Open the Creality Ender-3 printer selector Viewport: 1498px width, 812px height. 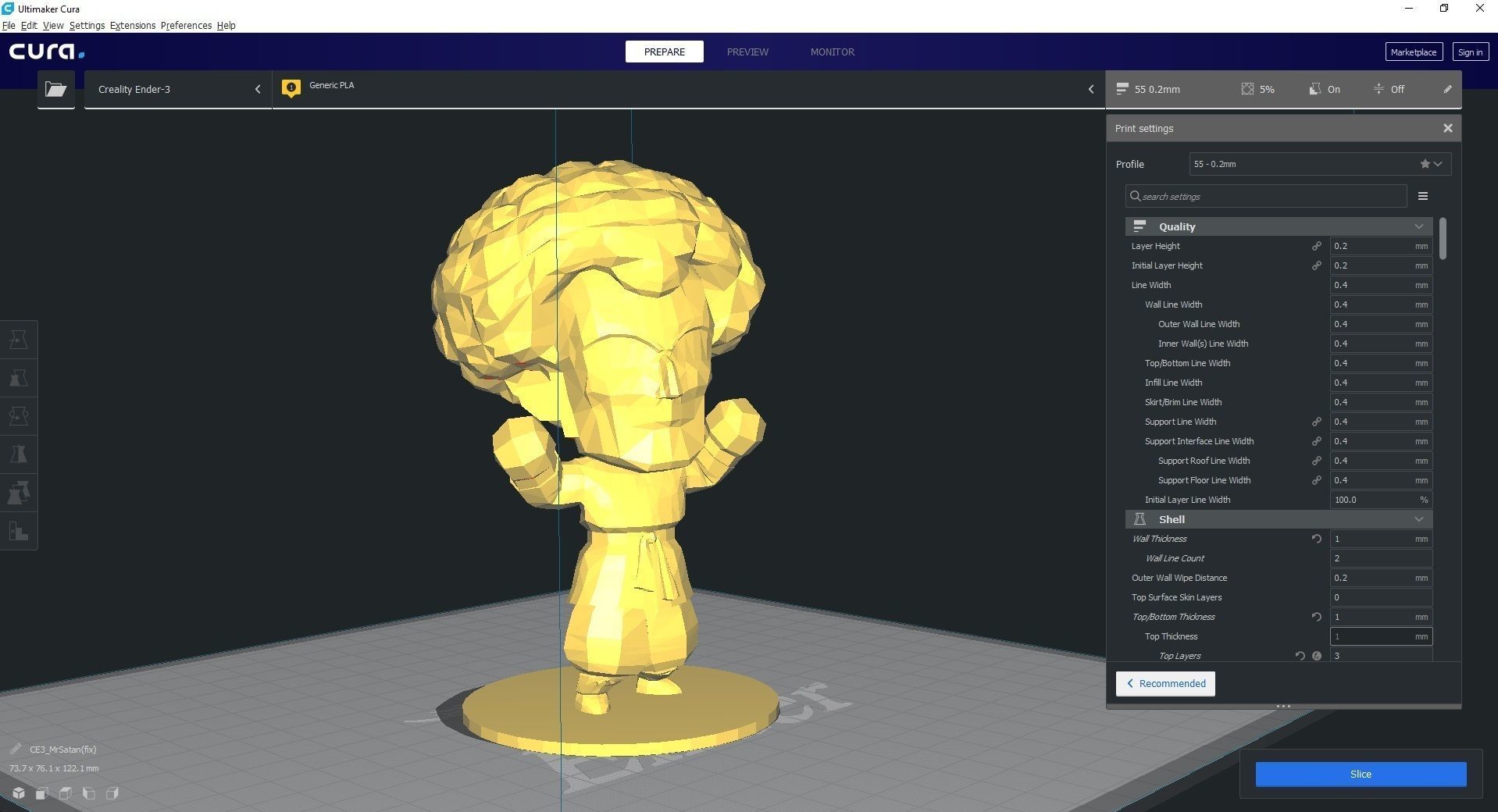point(178,89)
